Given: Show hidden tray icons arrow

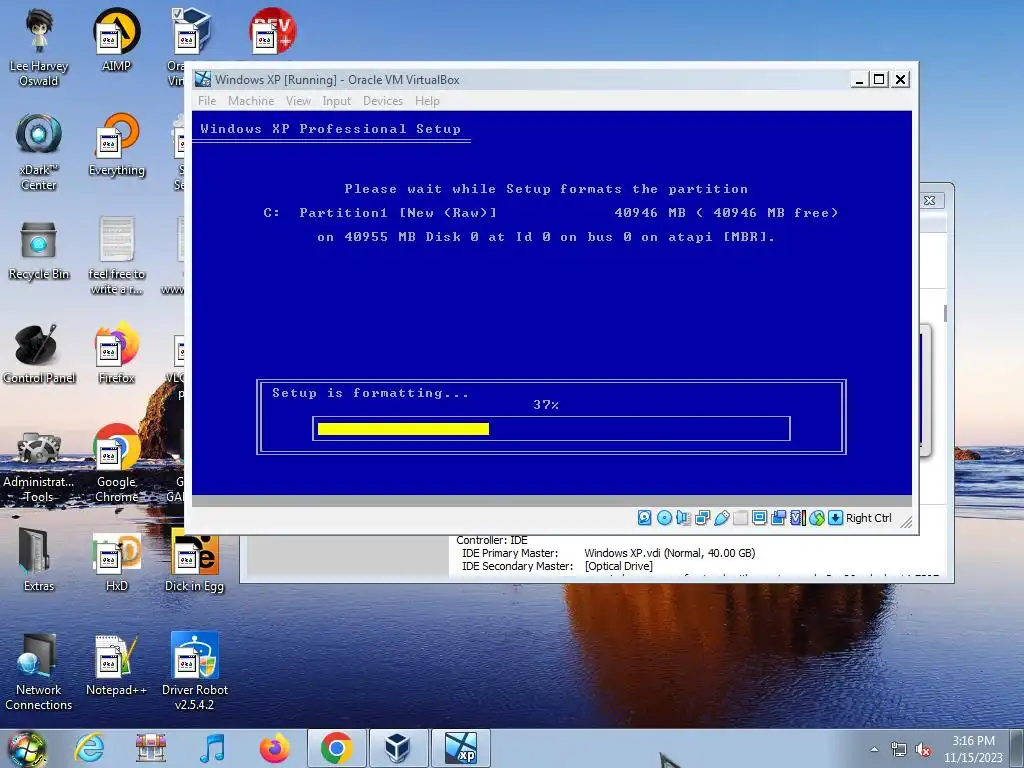Looking at the screenshot, I should tap(874, 749).
